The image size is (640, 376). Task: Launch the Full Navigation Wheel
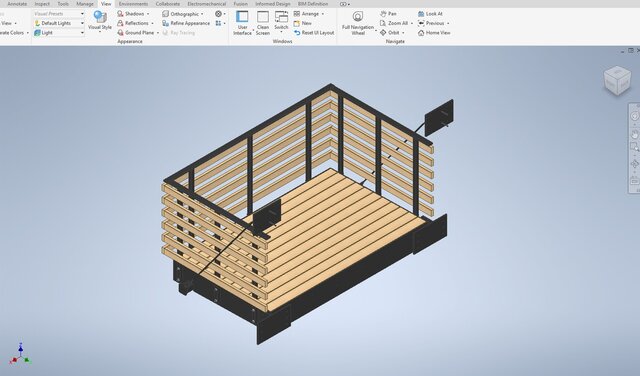pos(358,23)
